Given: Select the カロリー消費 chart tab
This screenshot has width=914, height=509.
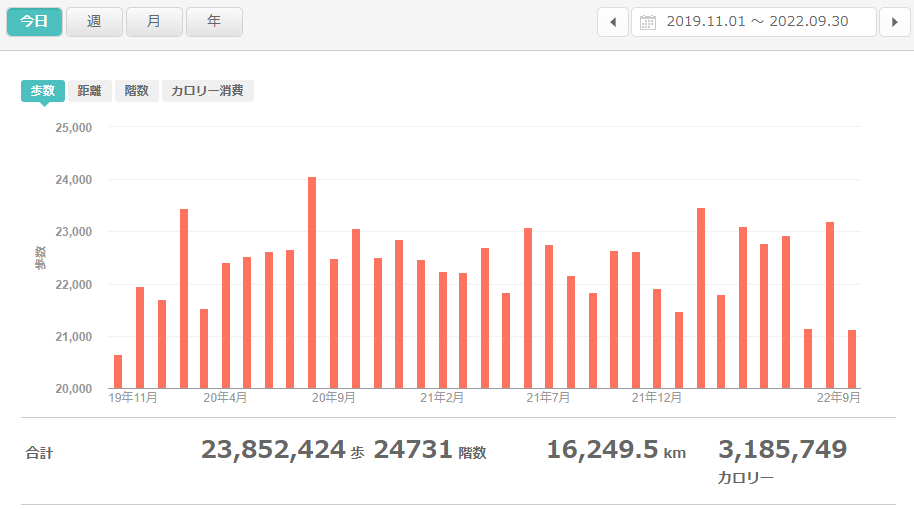Looking at the screenshot, I should pos(208,91).
